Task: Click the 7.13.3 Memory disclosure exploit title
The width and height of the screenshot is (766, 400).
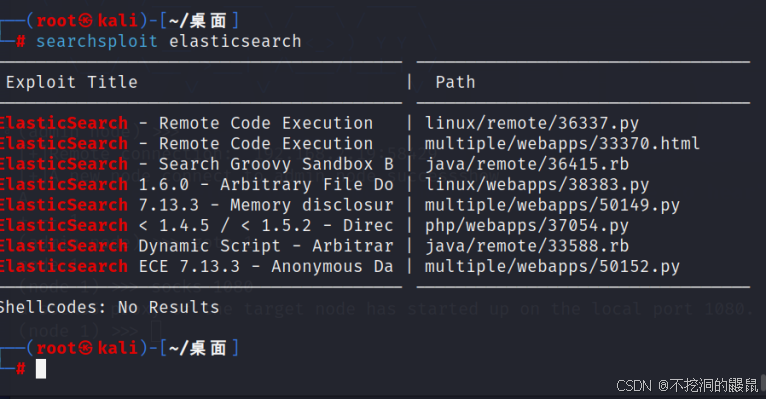Action: tap(265, 205)
